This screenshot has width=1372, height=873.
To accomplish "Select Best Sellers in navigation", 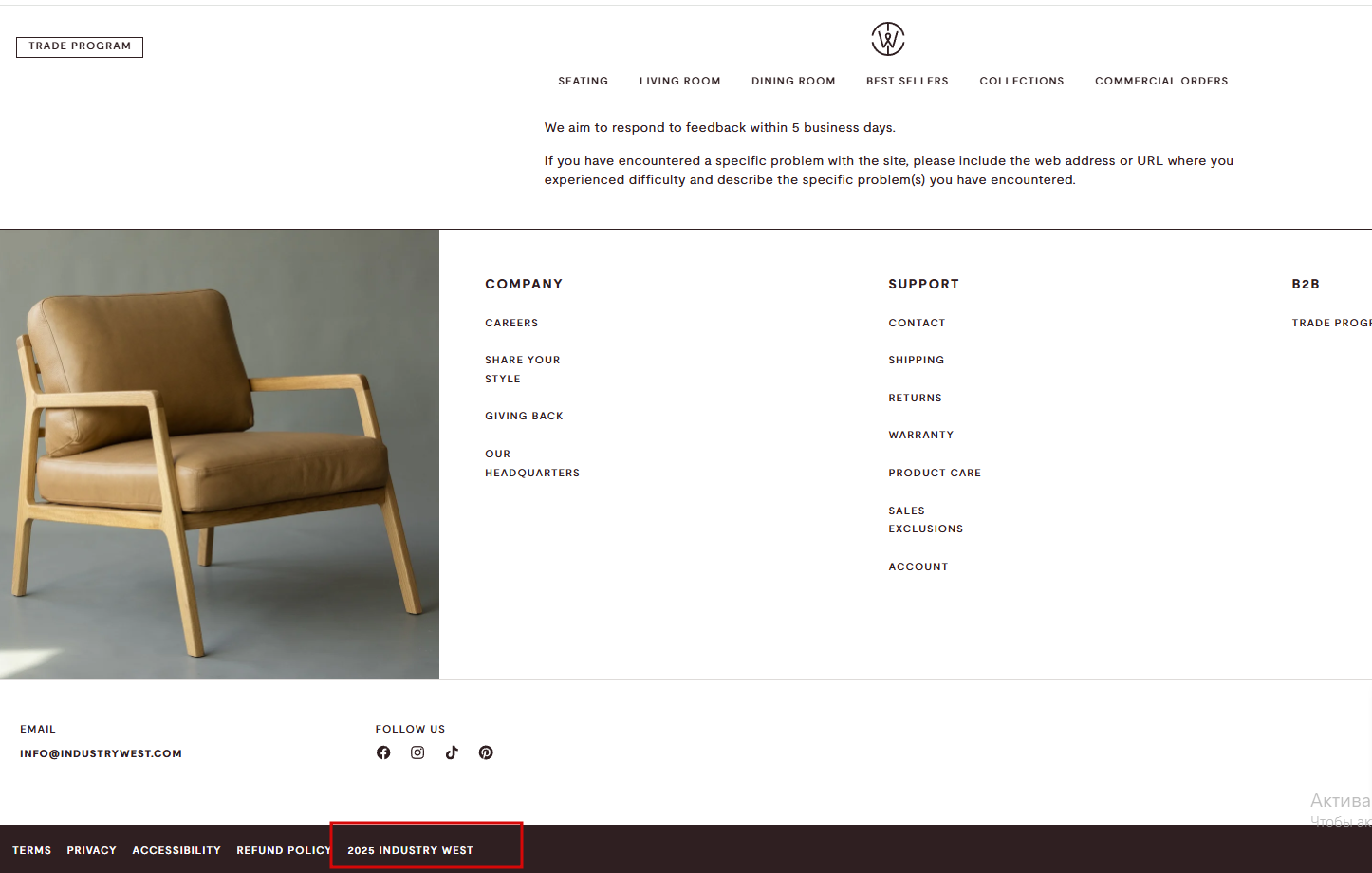I will click(x=907, y=82).
